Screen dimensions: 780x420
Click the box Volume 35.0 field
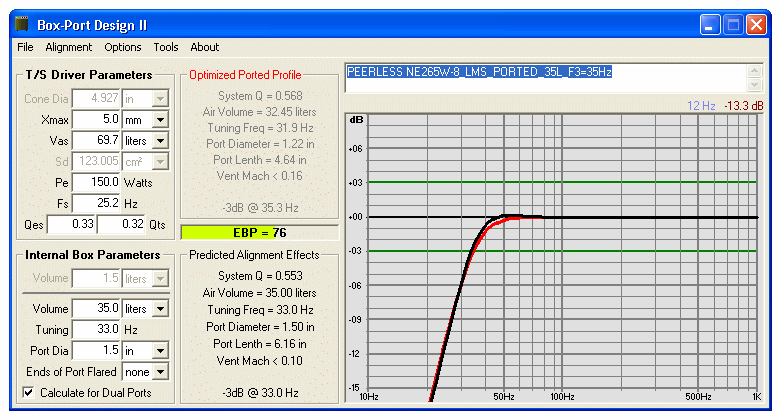[x=97, y=309]
